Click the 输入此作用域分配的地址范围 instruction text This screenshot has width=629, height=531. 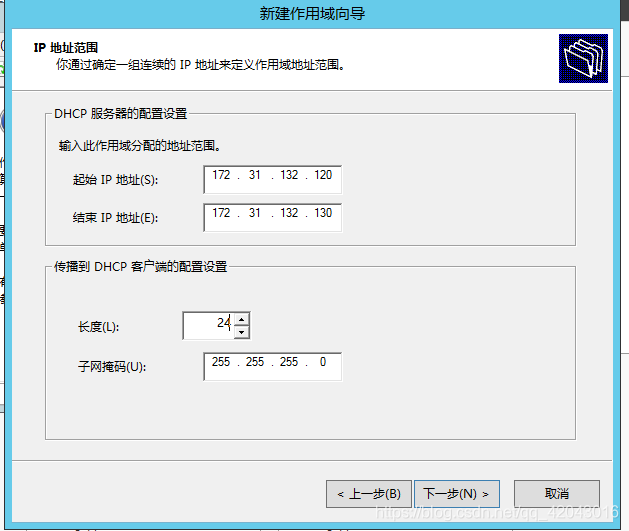tap(140, 146)
